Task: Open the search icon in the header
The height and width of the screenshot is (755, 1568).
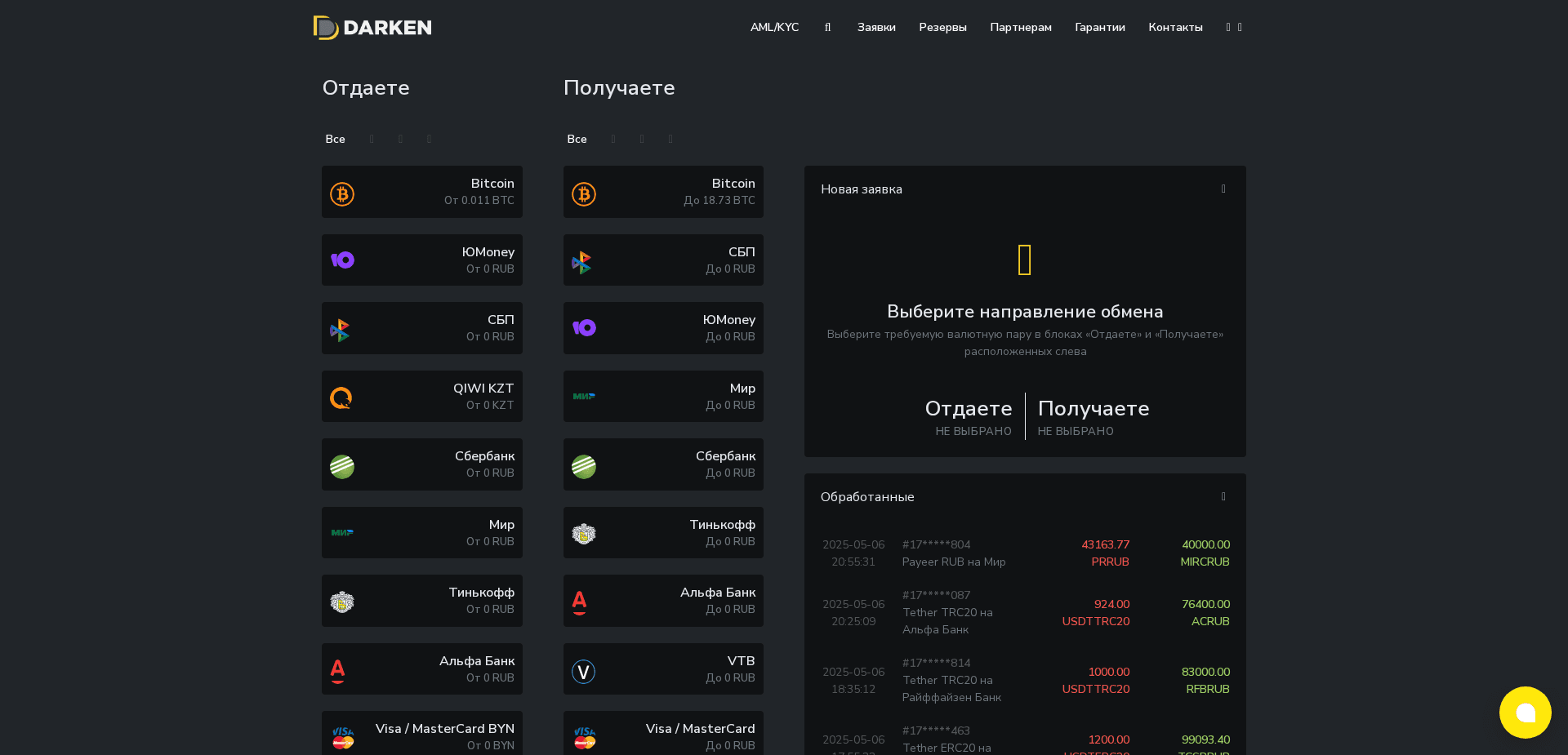Action: (x=827, y=27)
